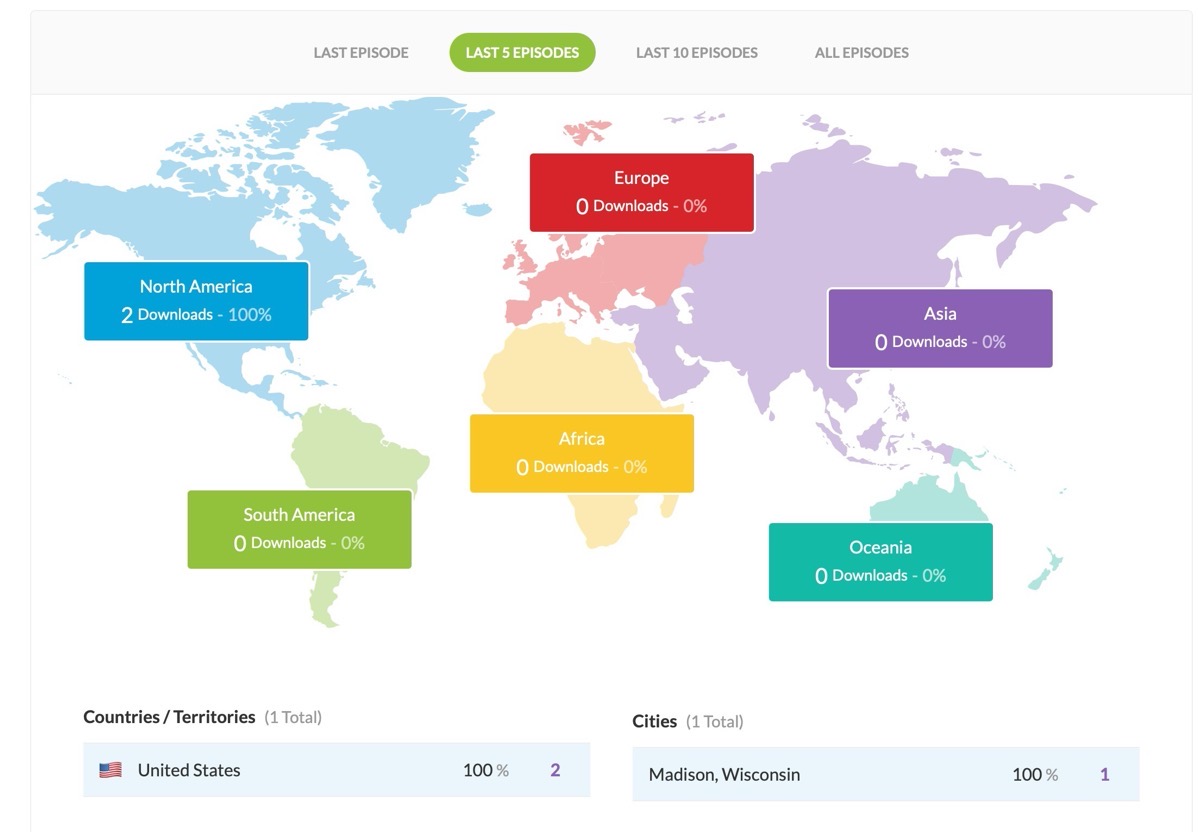
Task: Click the Madison download count 1
Action: point(1104,774)
